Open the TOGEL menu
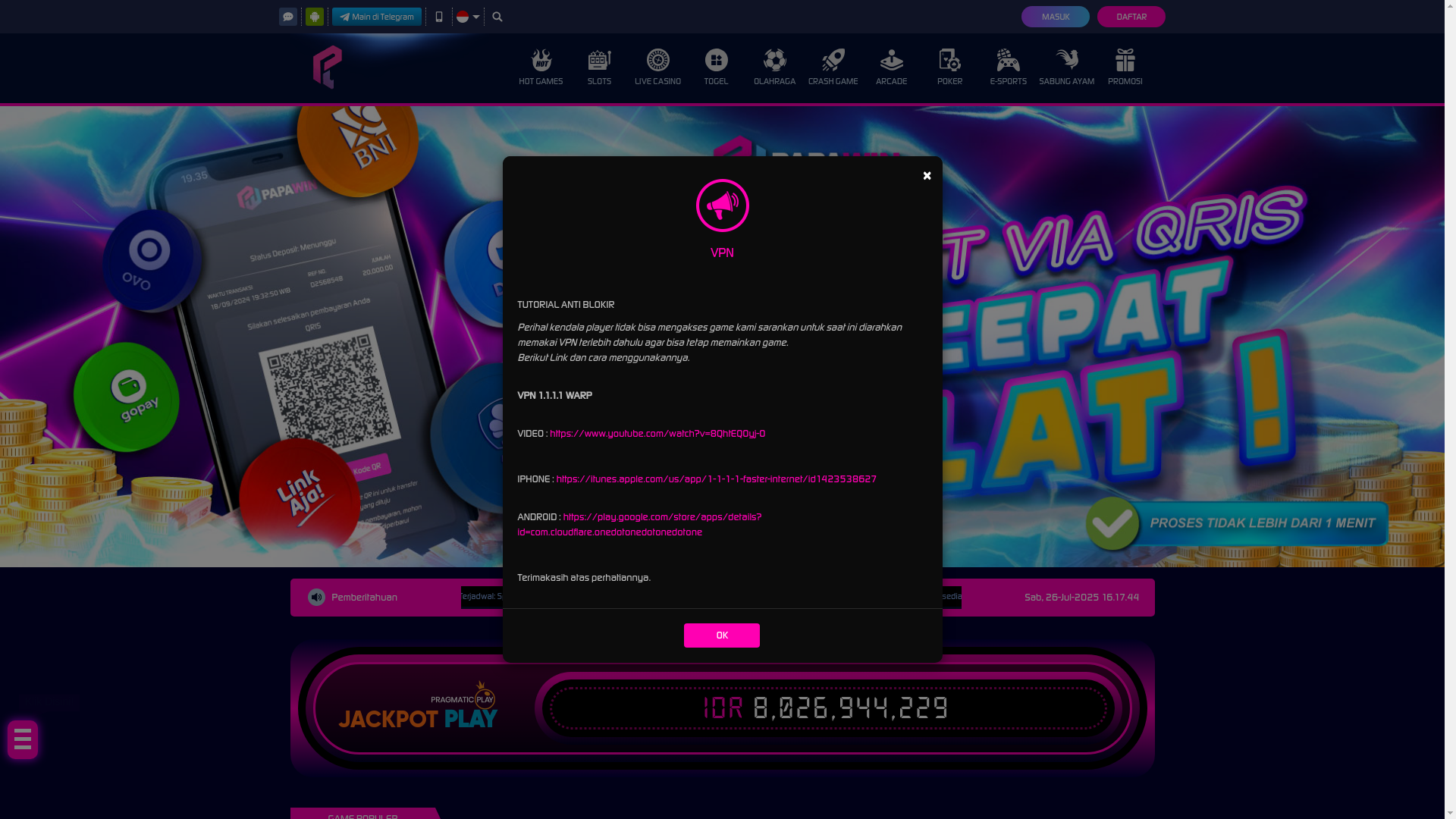The height and width of the screenshot is (819, 1456). pos(716,67)
